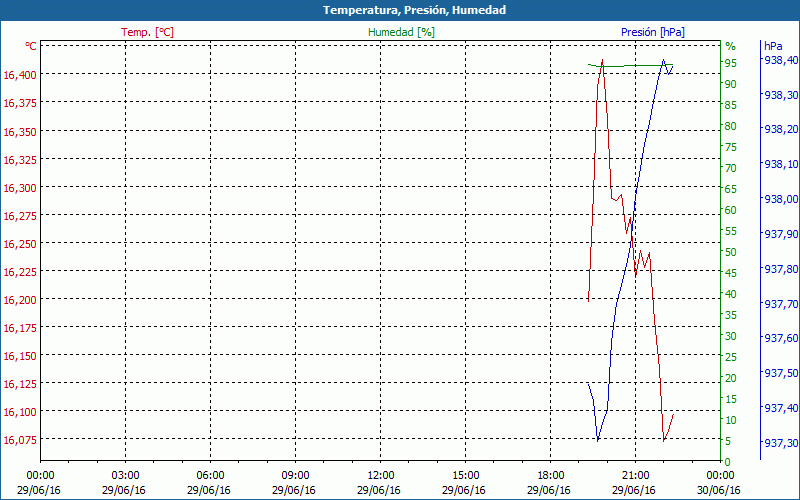Select humidity axis value 10
Viewport: 800px width, 500px height.
click(x=731, y=420)
